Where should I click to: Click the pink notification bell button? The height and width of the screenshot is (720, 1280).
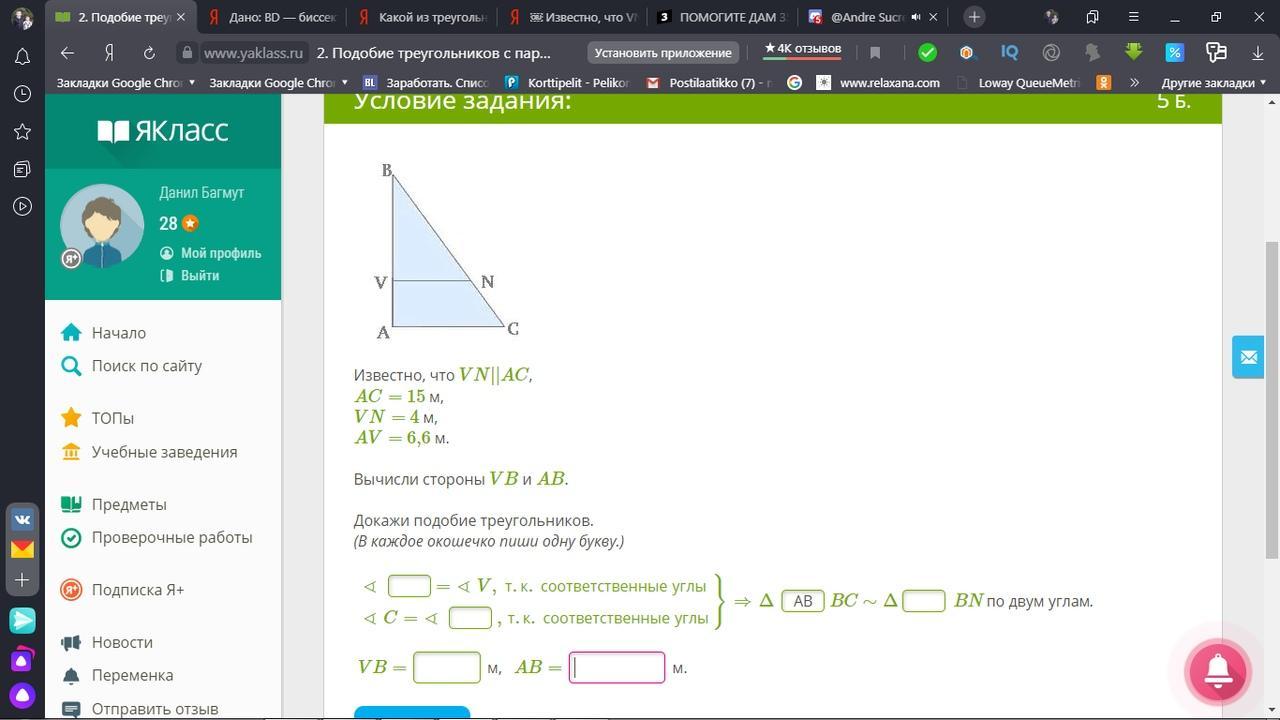[1217, 672]
